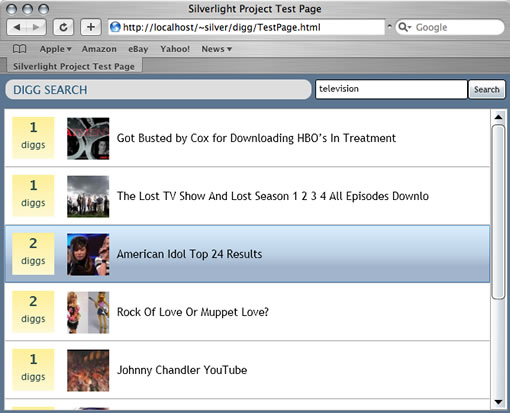Focus the television search text field

pos(391,89)
